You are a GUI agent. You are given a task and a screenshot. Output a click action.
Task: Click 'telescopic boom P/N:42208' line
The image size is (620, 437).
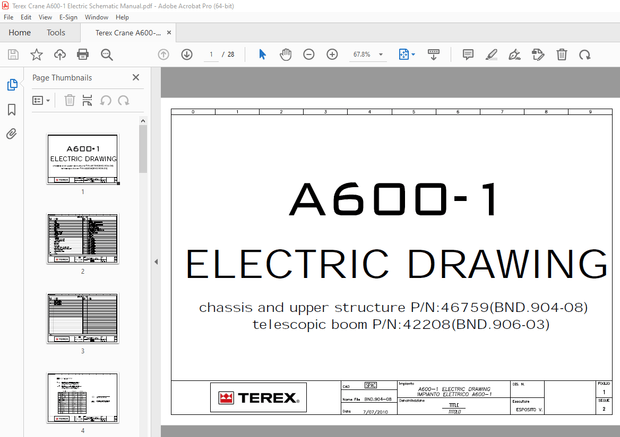pyautogui.click(x=401, y=325)
